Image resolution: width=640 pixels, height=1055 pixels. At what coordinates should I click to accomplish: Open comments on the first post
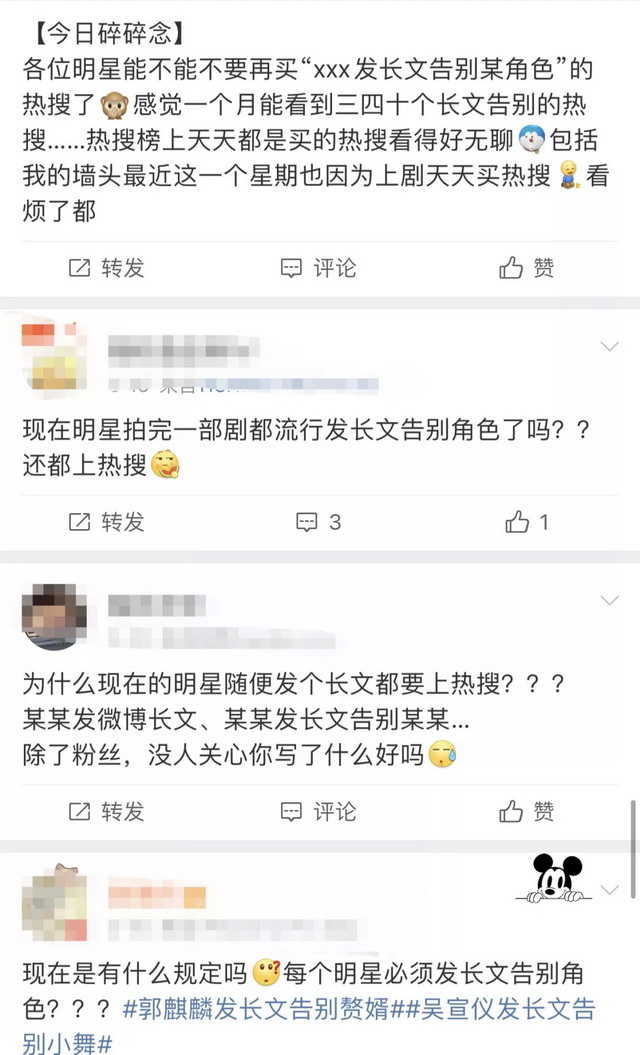pyautogui.click(x=318, y=268)
